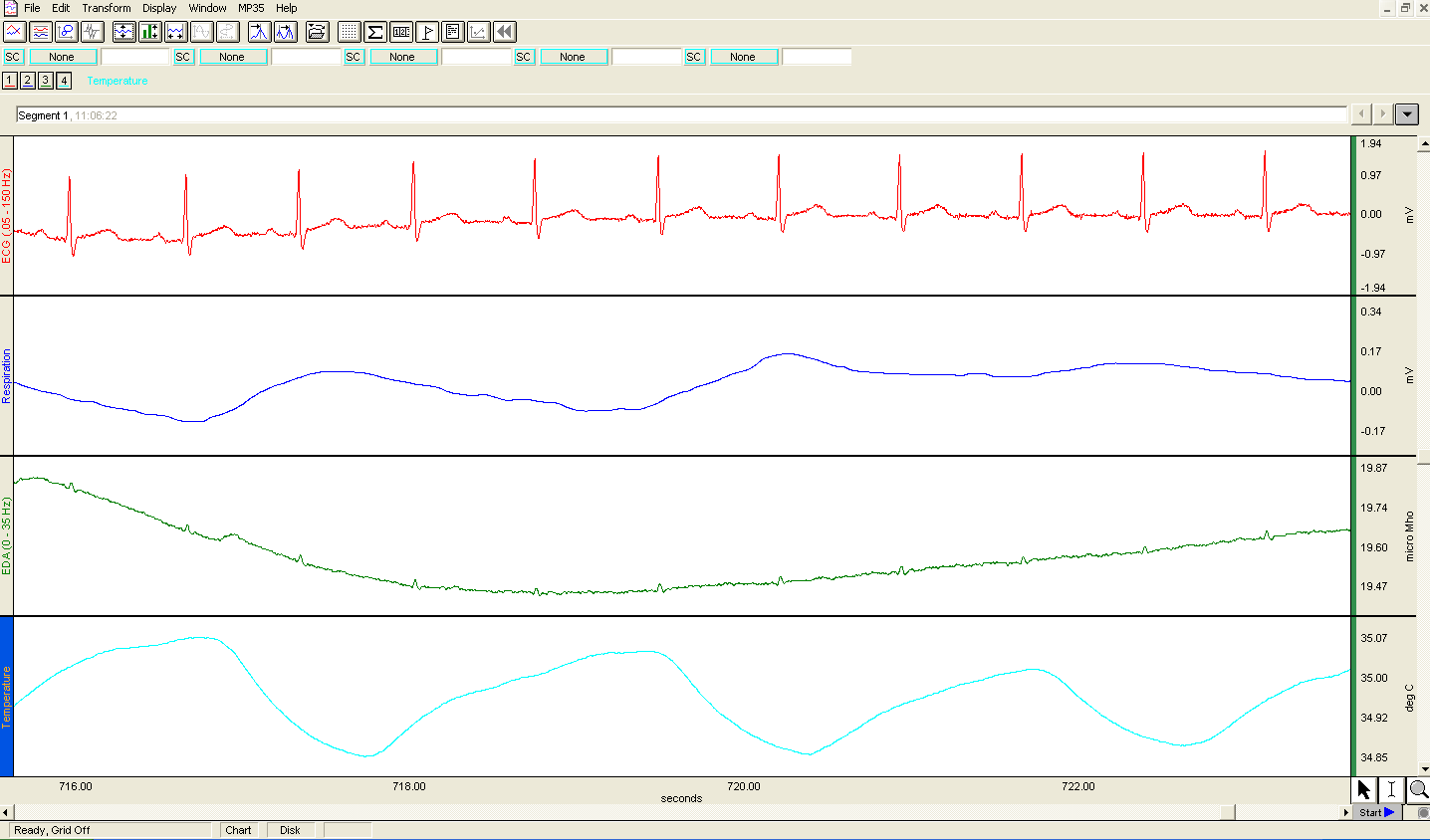
Task: Click the find next peak icon
Action: (286, 32)
